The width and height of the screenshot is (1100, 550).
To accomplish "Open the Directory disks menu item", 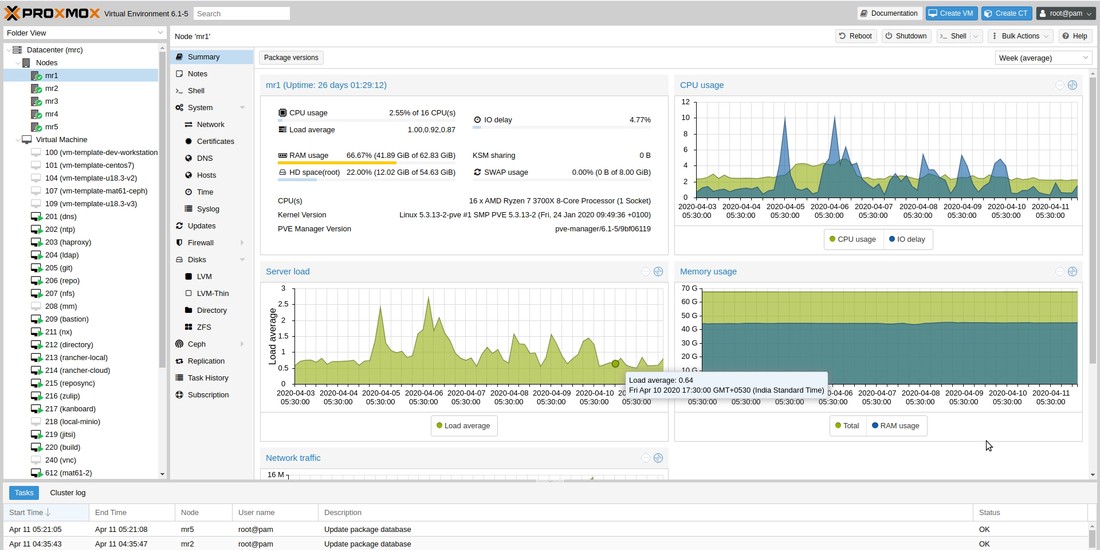I will pyautogui.click(x=212, y=310).
